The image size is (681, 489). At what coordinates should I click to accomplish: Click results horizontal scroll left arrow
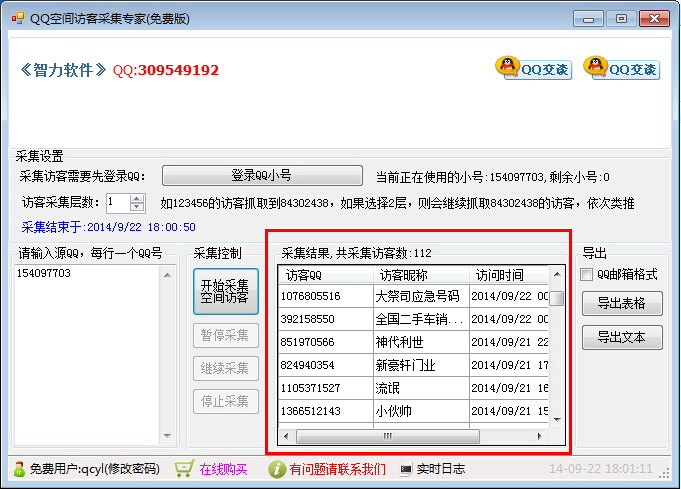point(286,436)
